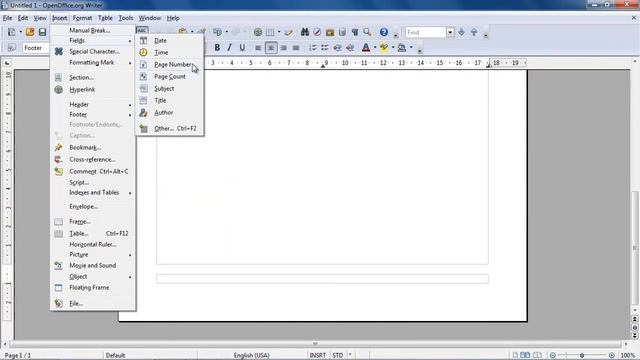Screen dimensions: 640x360
Task: Click Zoom In plus button
Action: (x=611, y=356)
